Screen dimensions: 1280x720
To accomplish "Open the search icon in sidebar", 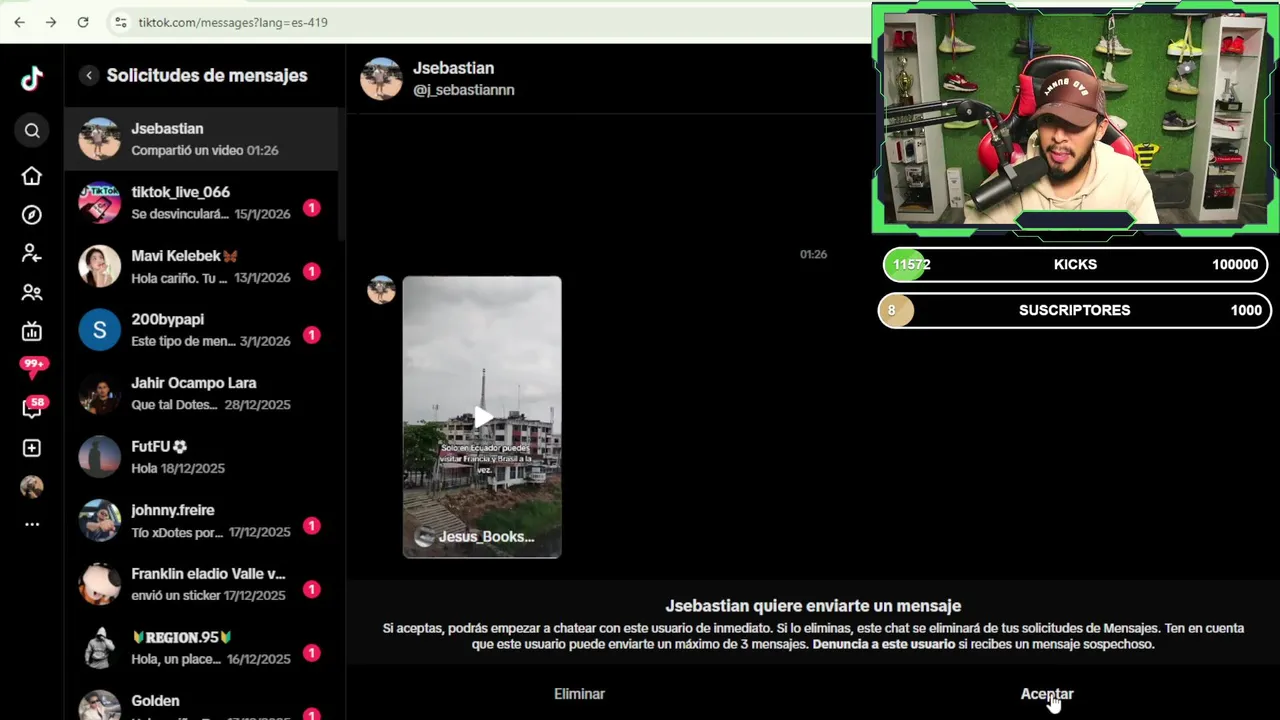I will 32,130.
